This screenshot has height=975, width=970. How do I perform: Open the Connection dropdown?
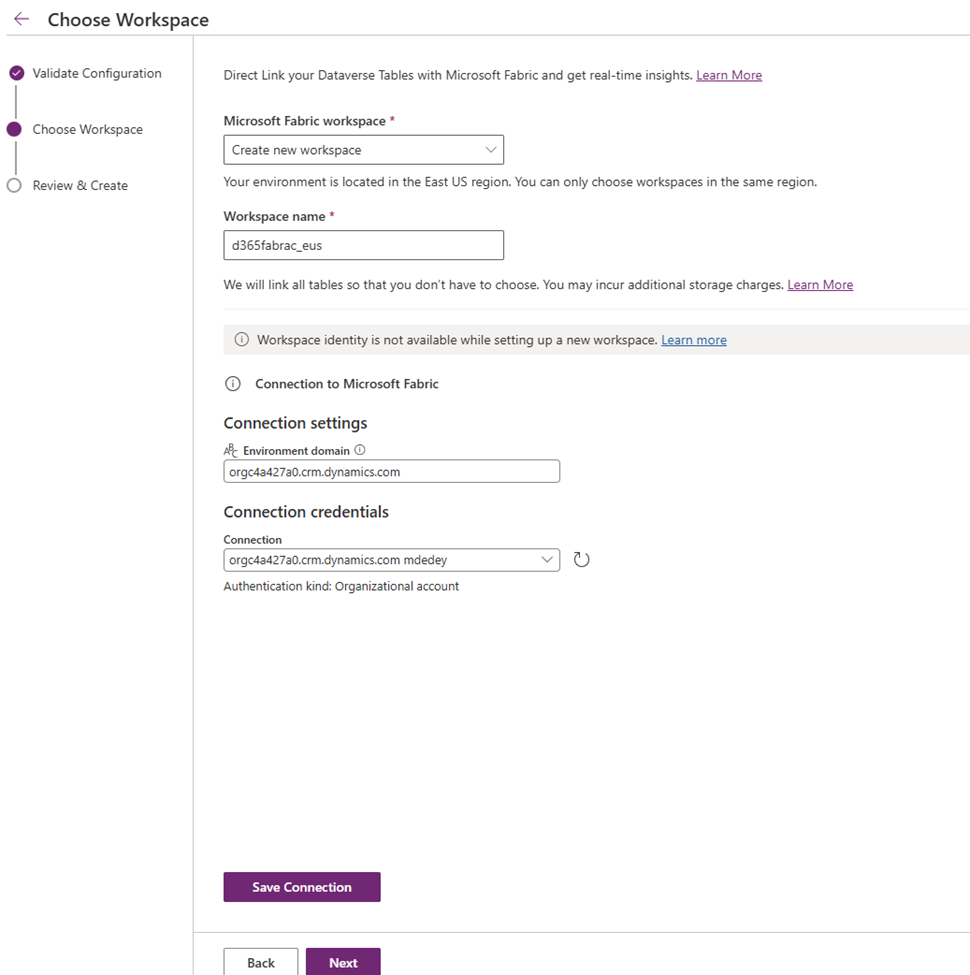coord(391,559)
